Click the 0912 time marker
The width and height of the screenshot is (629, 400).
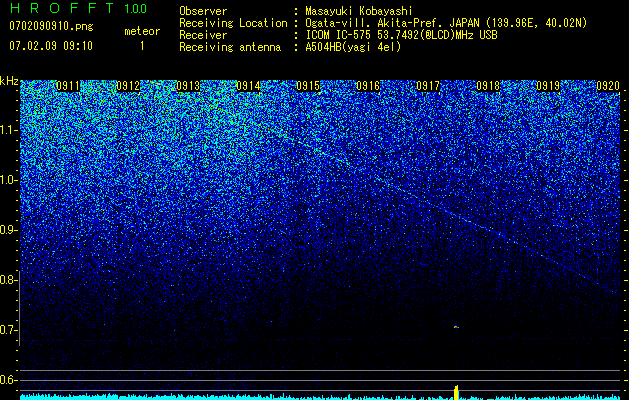[128, 86]
